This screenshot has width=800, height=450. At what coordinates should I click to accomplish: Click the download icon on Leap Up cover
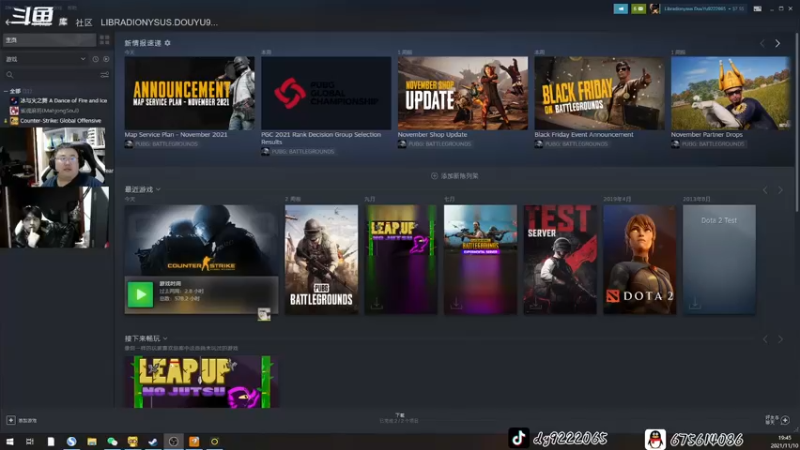click(x=377, y=304)
